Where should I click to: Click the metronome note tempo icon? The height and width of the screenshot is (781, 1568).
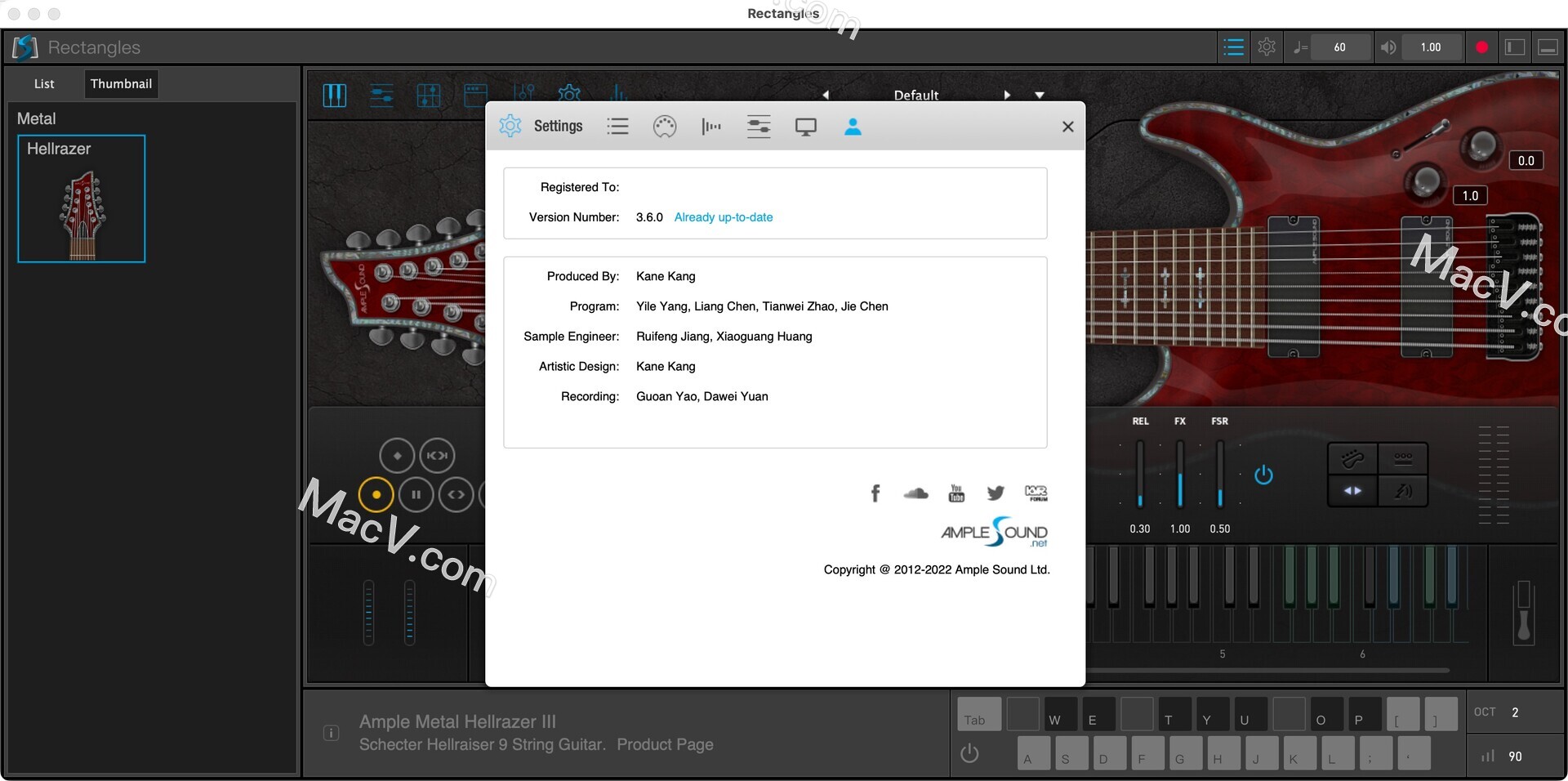1300,47
